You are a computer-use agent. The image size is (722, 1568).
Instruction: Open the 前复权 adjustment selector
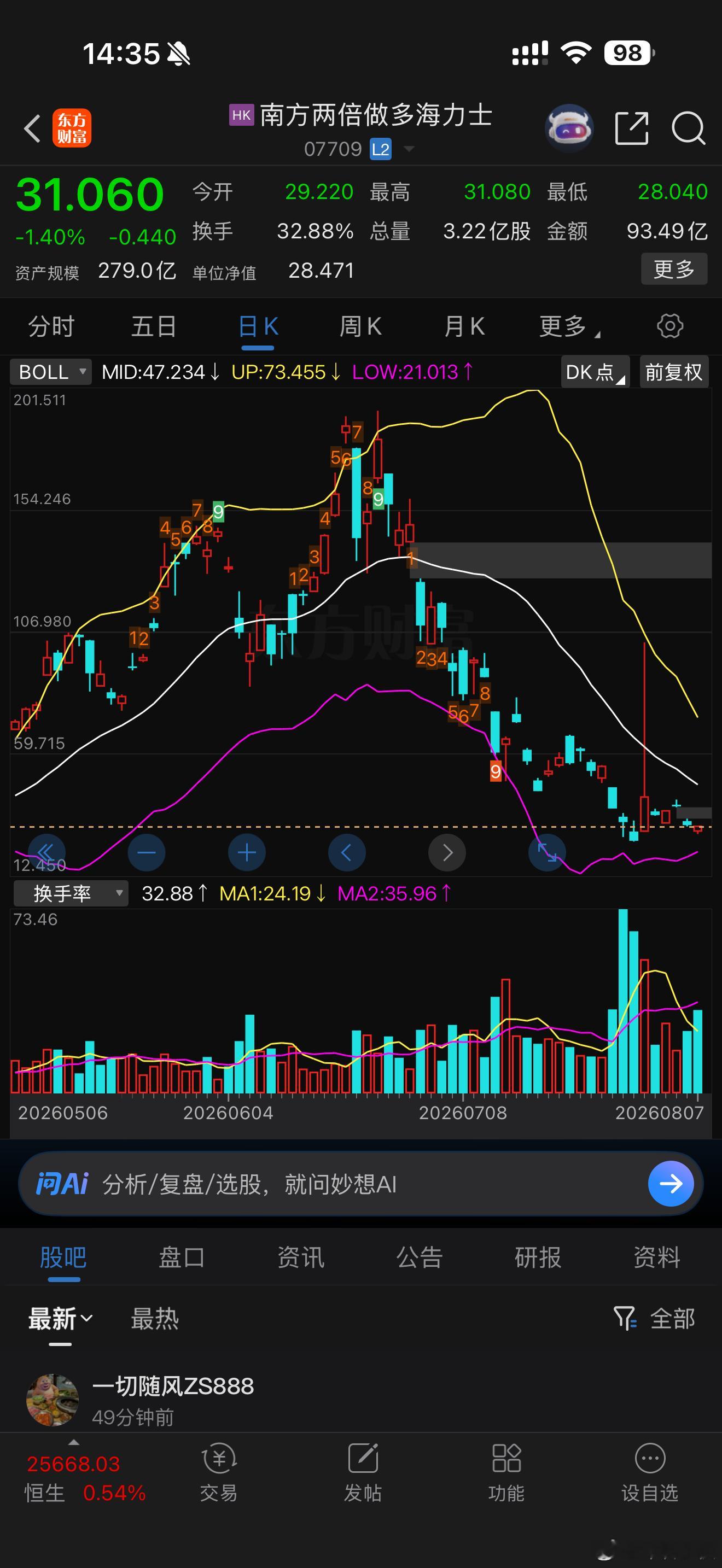[x=674, y=372]
